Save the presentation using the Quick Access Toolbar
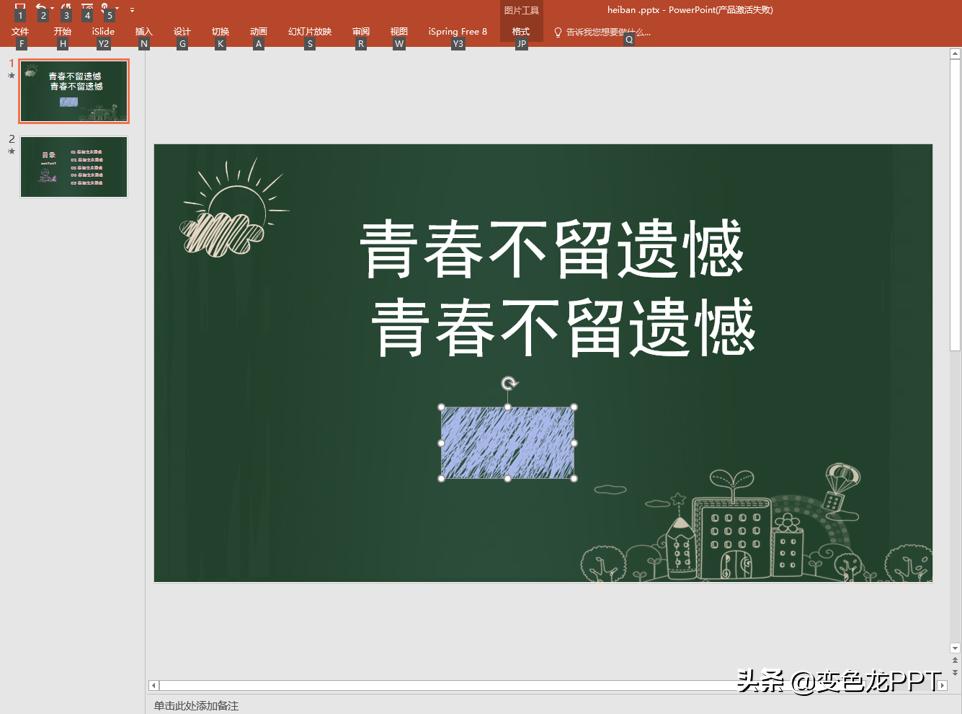Image resolution: width=962 pixels, height=714 pixels. (x=20, y=6)
